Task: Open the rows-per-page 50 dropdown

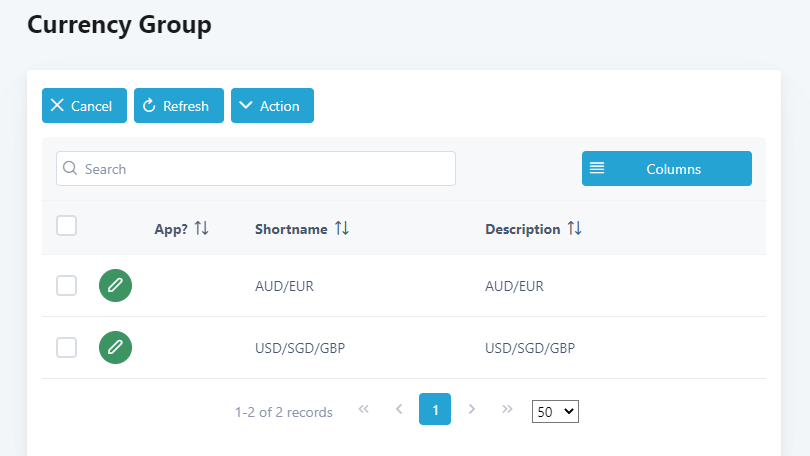Action: [555, 411]
